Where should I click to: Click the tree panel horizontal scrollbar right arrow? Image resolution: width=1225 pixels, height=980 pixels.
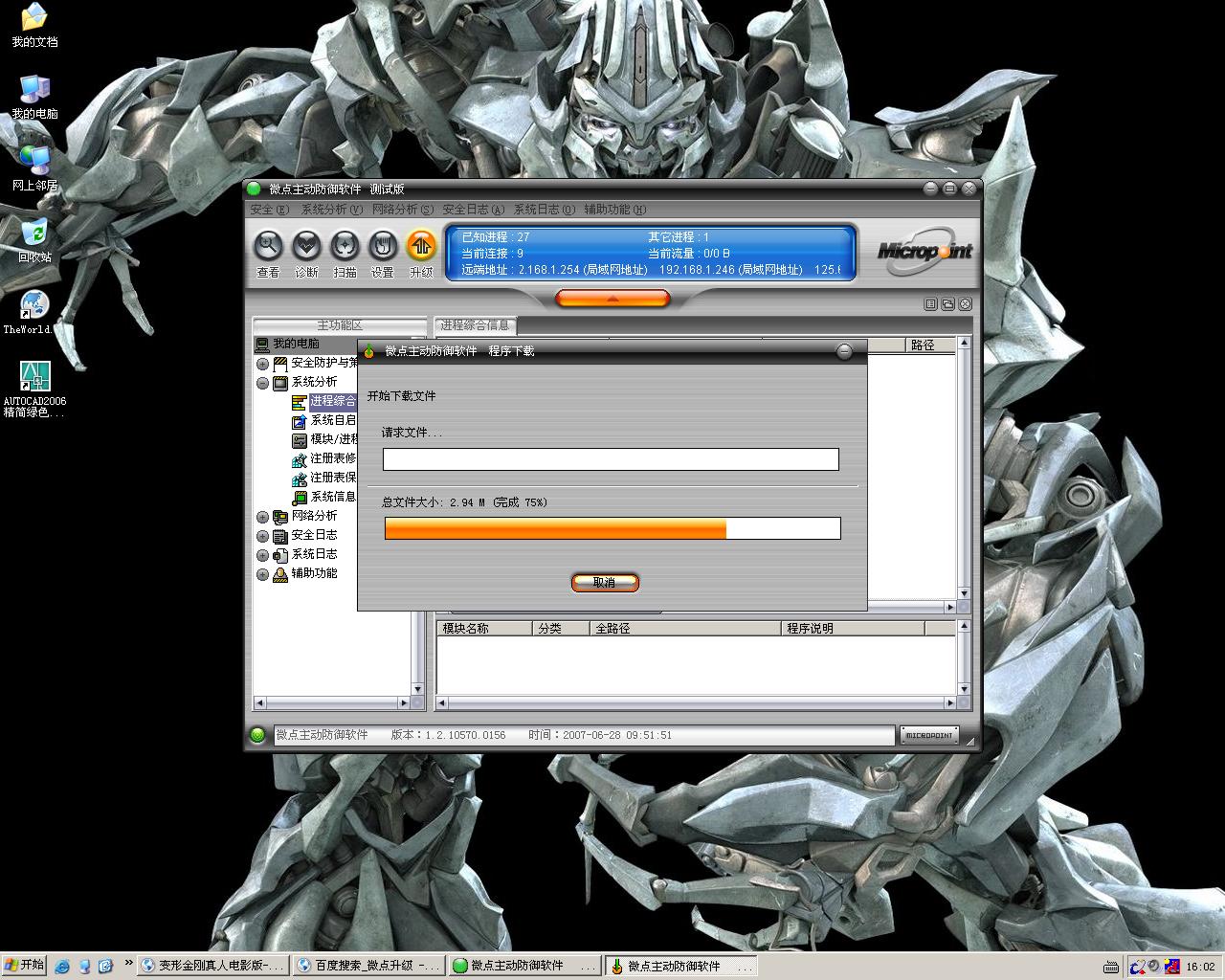tap(404, 702)
